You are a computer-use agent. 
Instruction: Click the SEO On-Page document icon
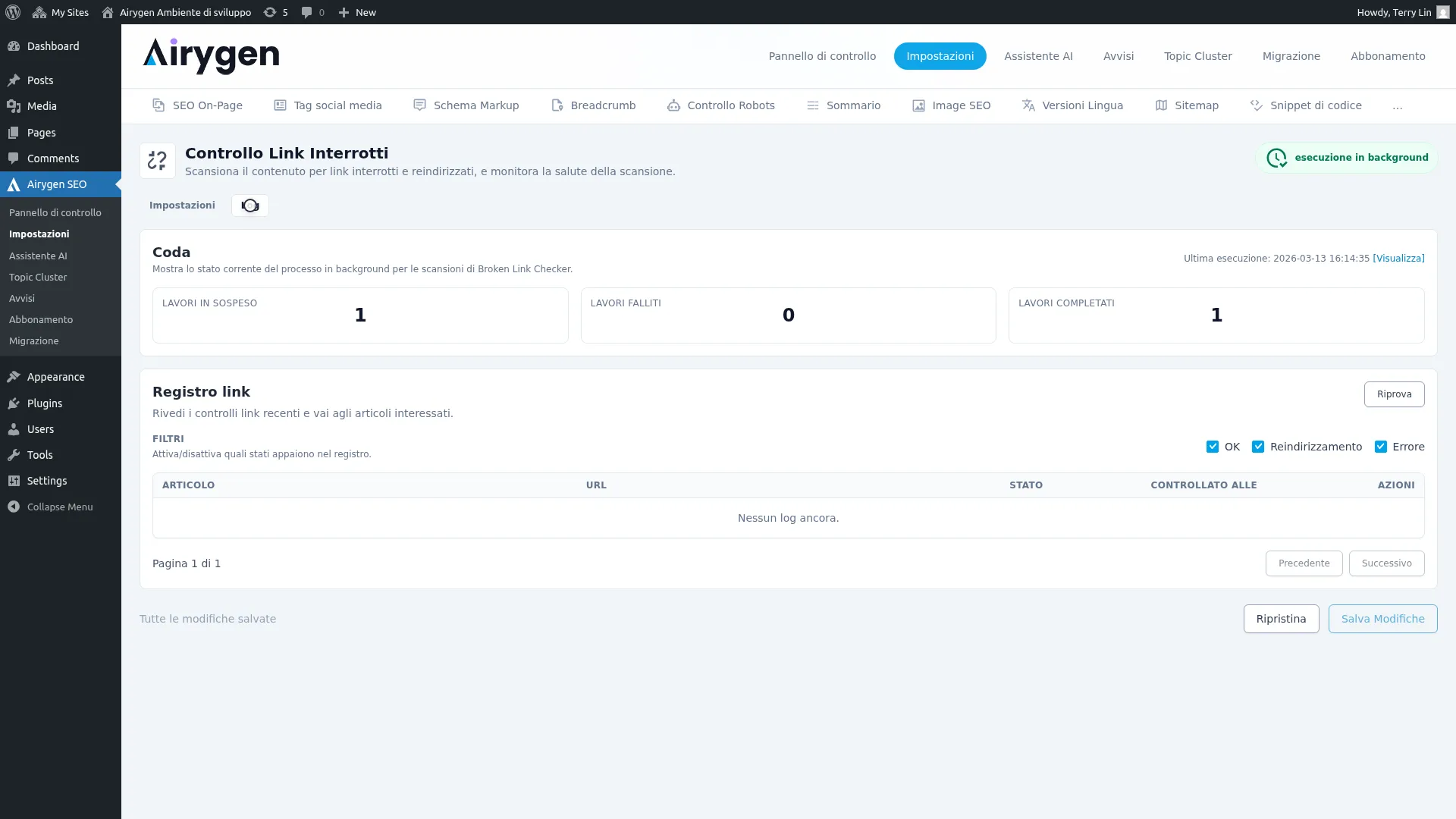coord(158,105)
